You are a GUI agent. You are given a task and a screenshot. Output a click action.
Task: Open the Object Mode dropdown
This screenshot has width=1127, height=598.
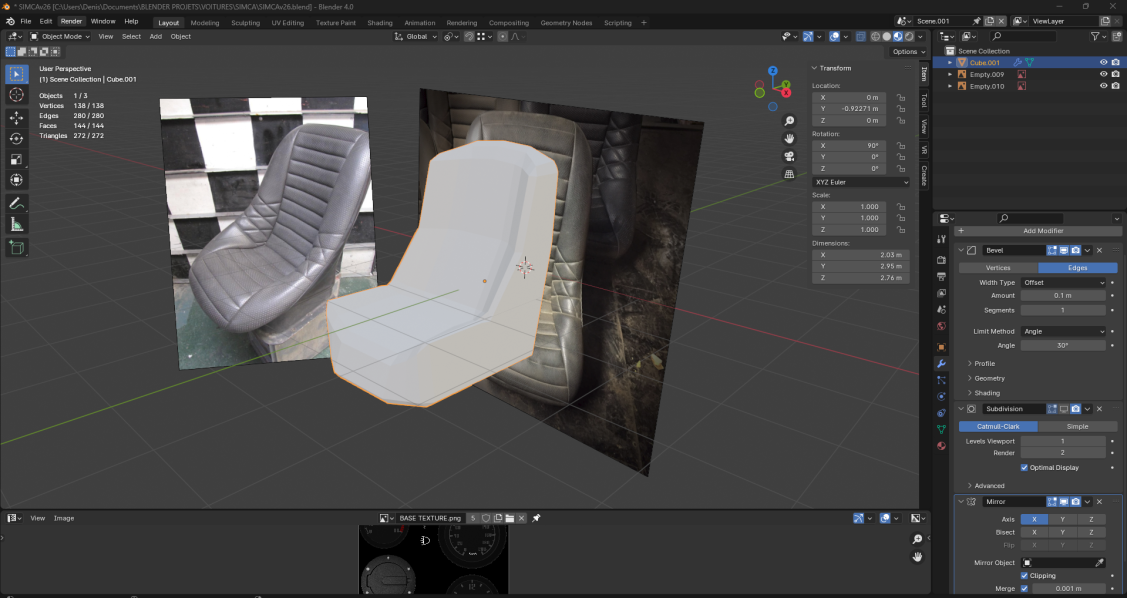(60, 36)
